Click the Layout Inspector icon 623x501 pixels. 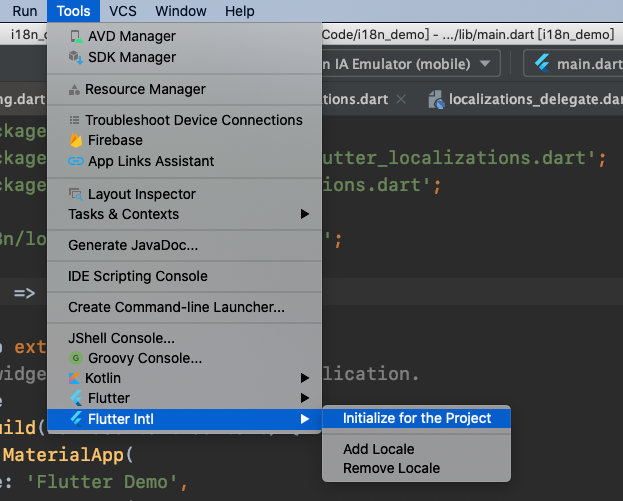(76, 194)
